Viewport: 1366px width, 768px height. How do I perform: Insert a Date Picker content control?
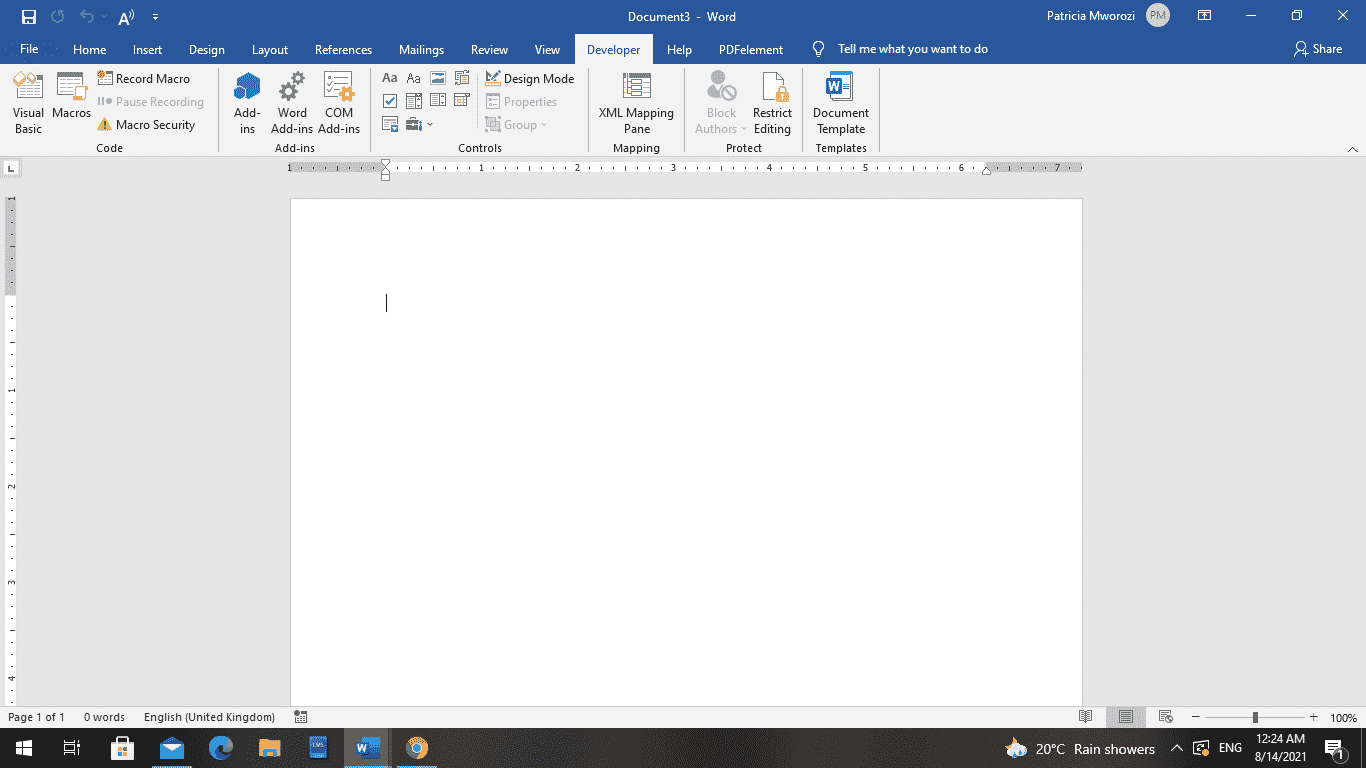pos(461,100)
